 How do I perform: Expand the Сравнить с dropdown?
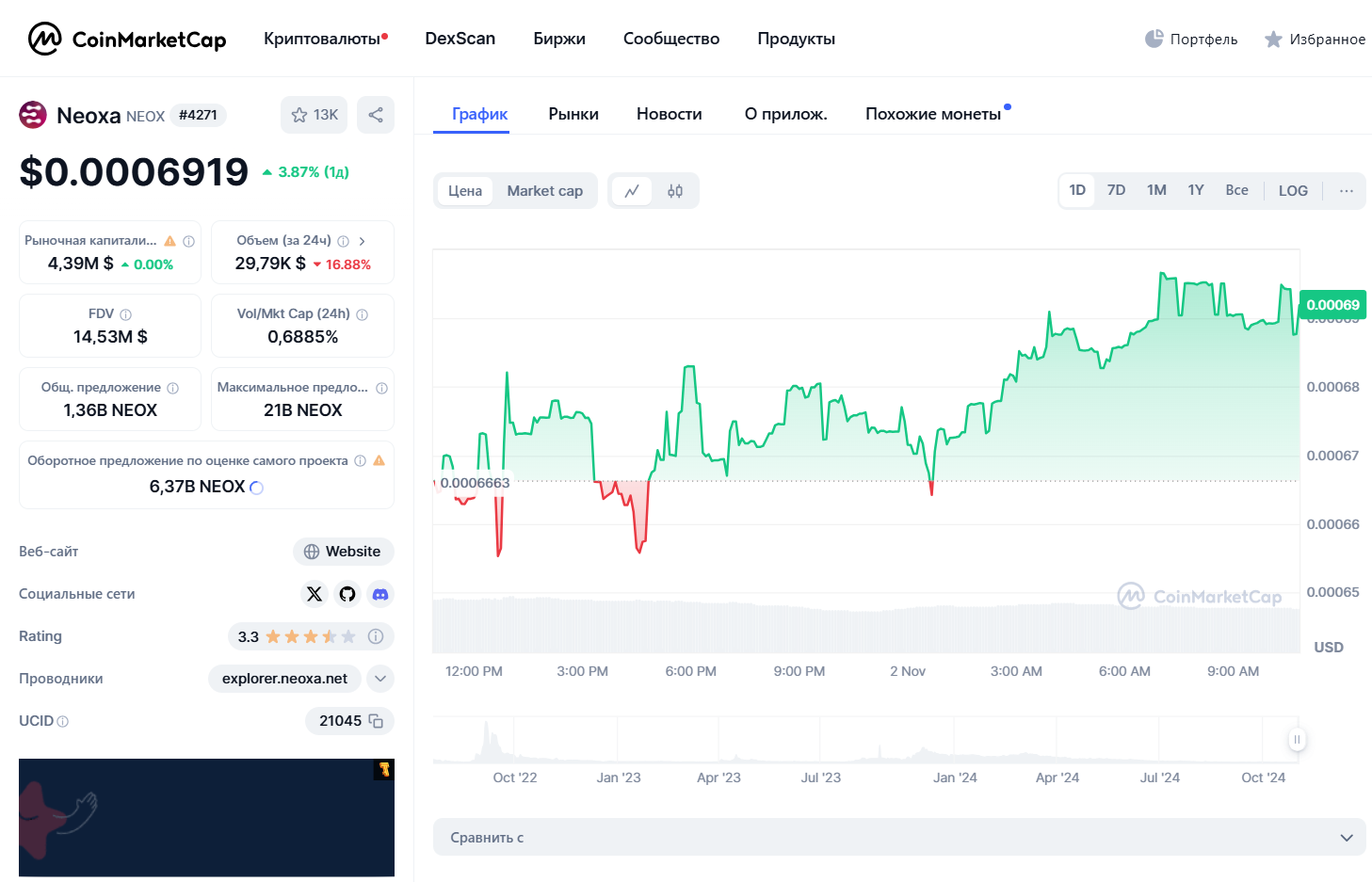[x=899, y=838]
